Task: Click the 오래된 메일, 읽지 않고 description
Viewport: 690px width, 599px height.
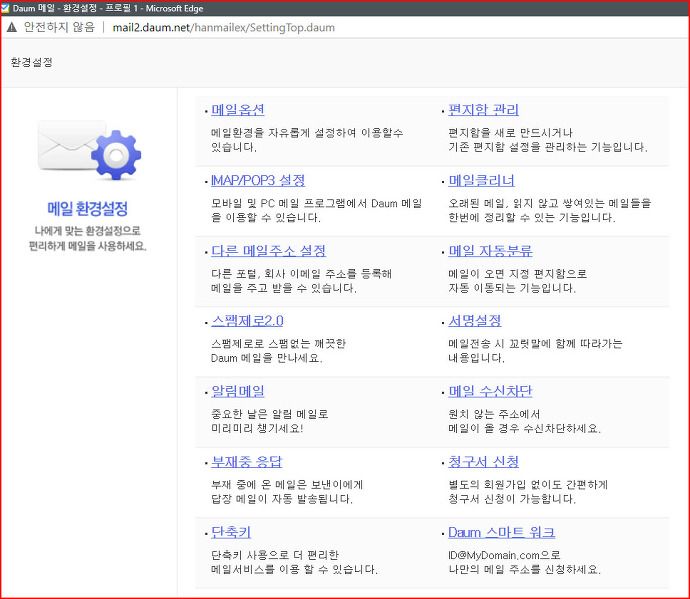Action: [550, 210]
